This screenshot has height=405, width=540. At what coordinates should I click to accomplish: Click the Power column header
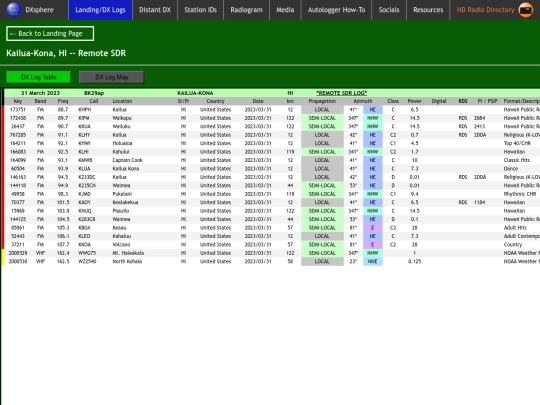point(415,101)
